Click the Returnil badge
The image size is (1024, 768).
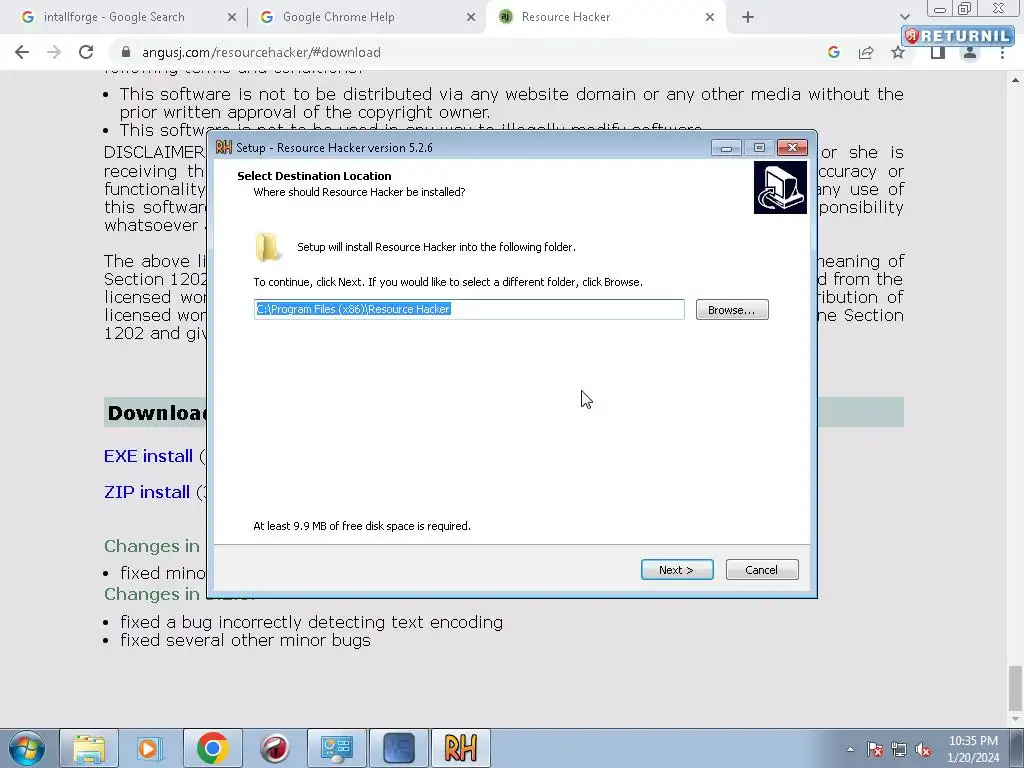(958, 35)
